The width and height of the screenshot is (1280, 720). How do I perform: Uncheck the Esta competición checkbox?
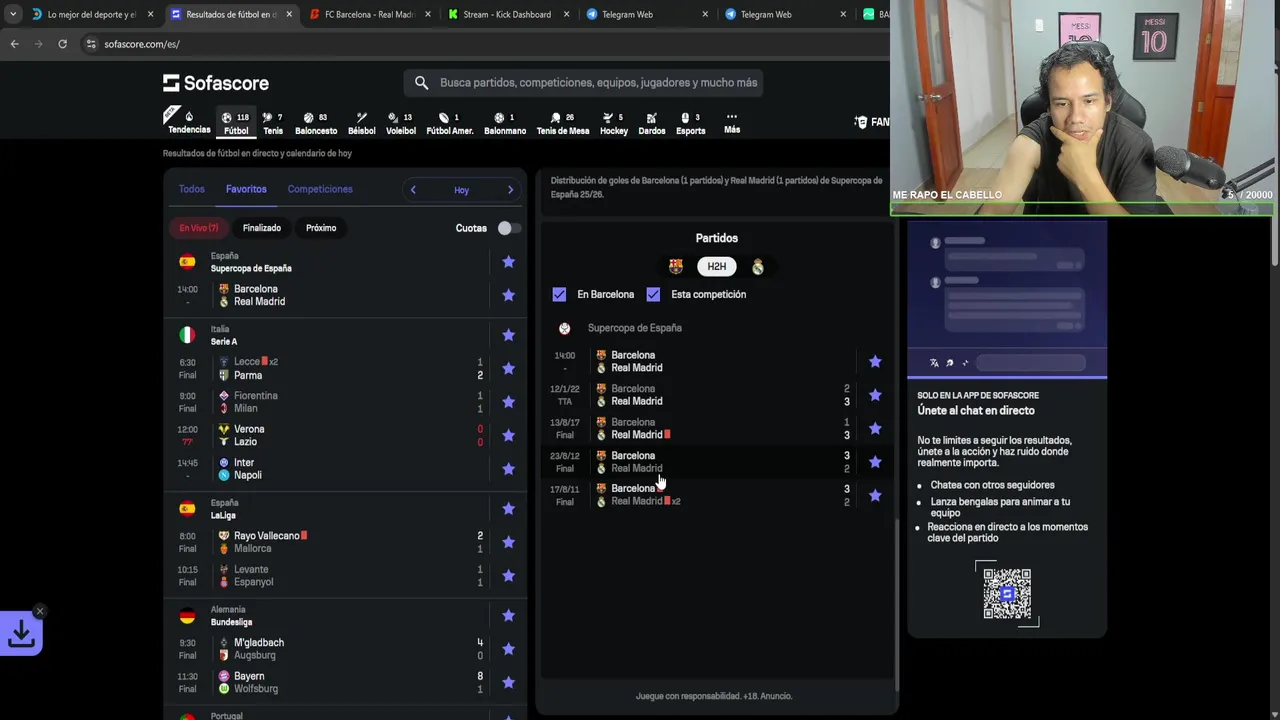click(x=653, y=294)
